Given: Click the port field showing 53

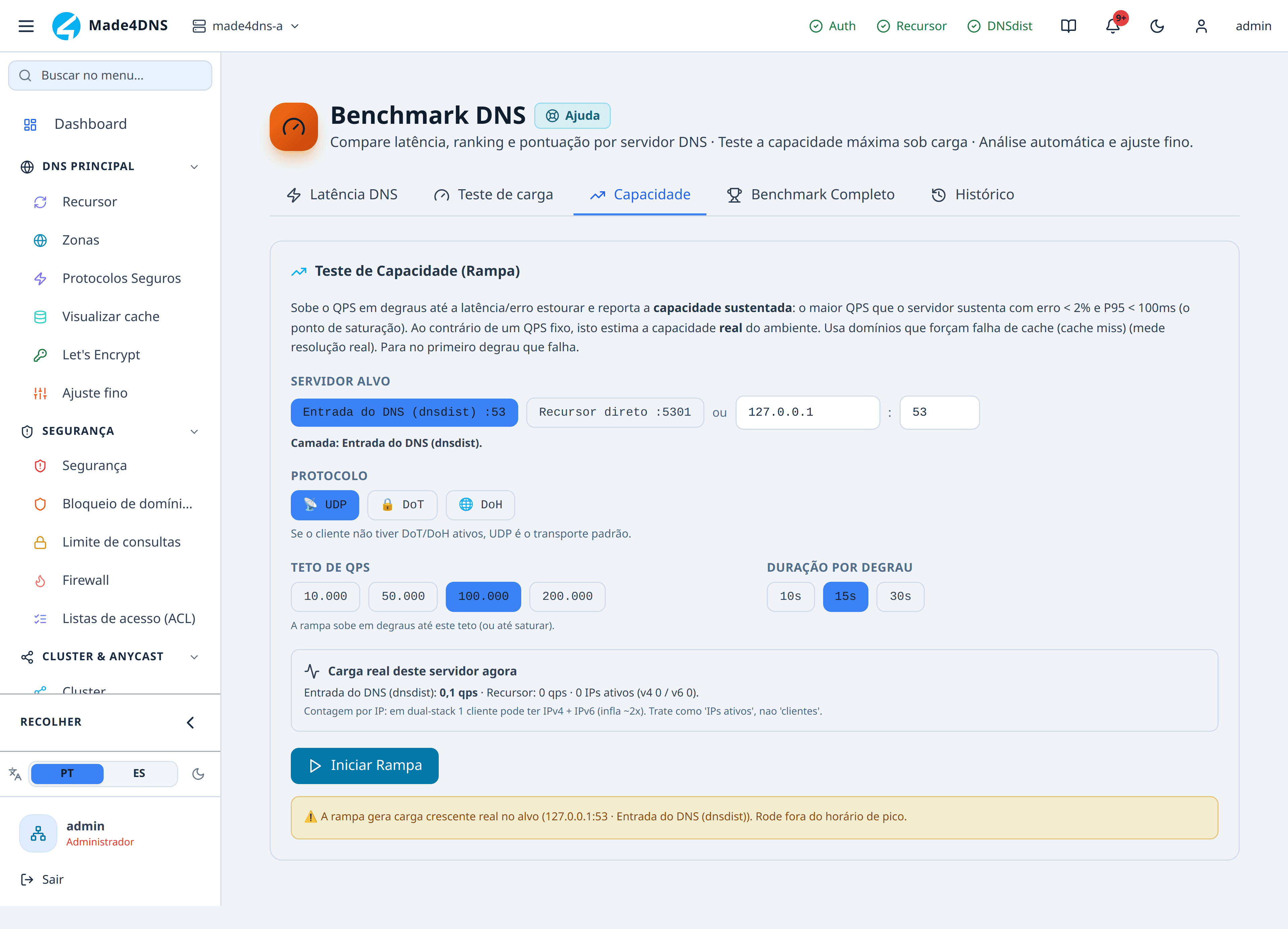Looking at the screenshot, I should click(939, 413).
